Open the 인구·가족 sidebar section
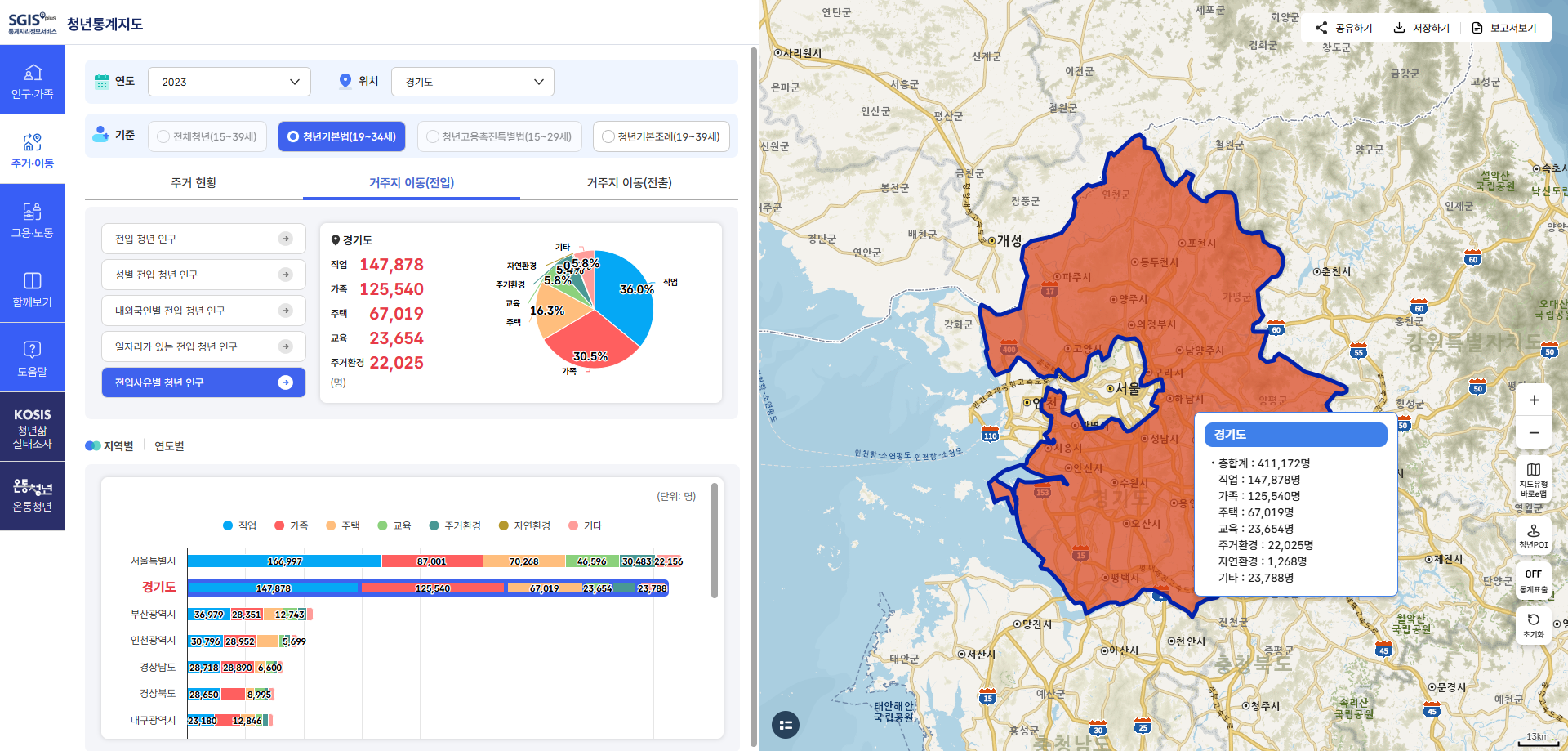1568x751 pixels. (32, 80)
